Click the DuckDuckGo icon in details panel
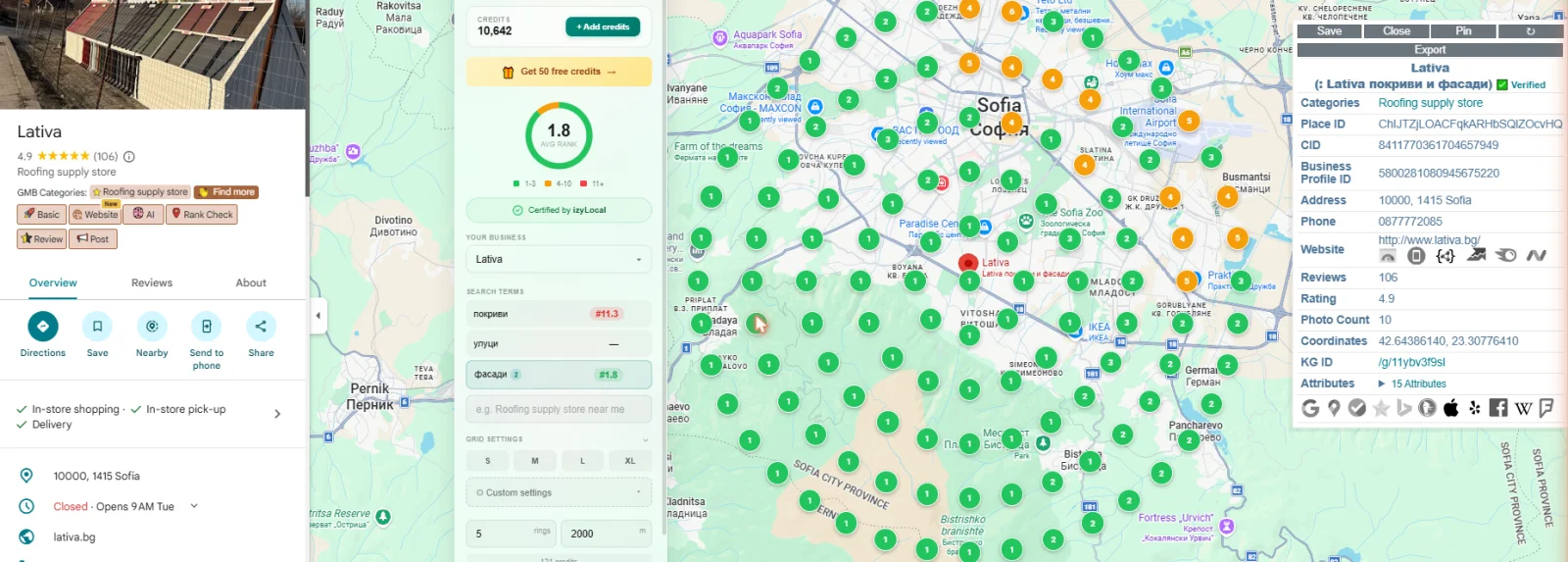 (1428, 408)
